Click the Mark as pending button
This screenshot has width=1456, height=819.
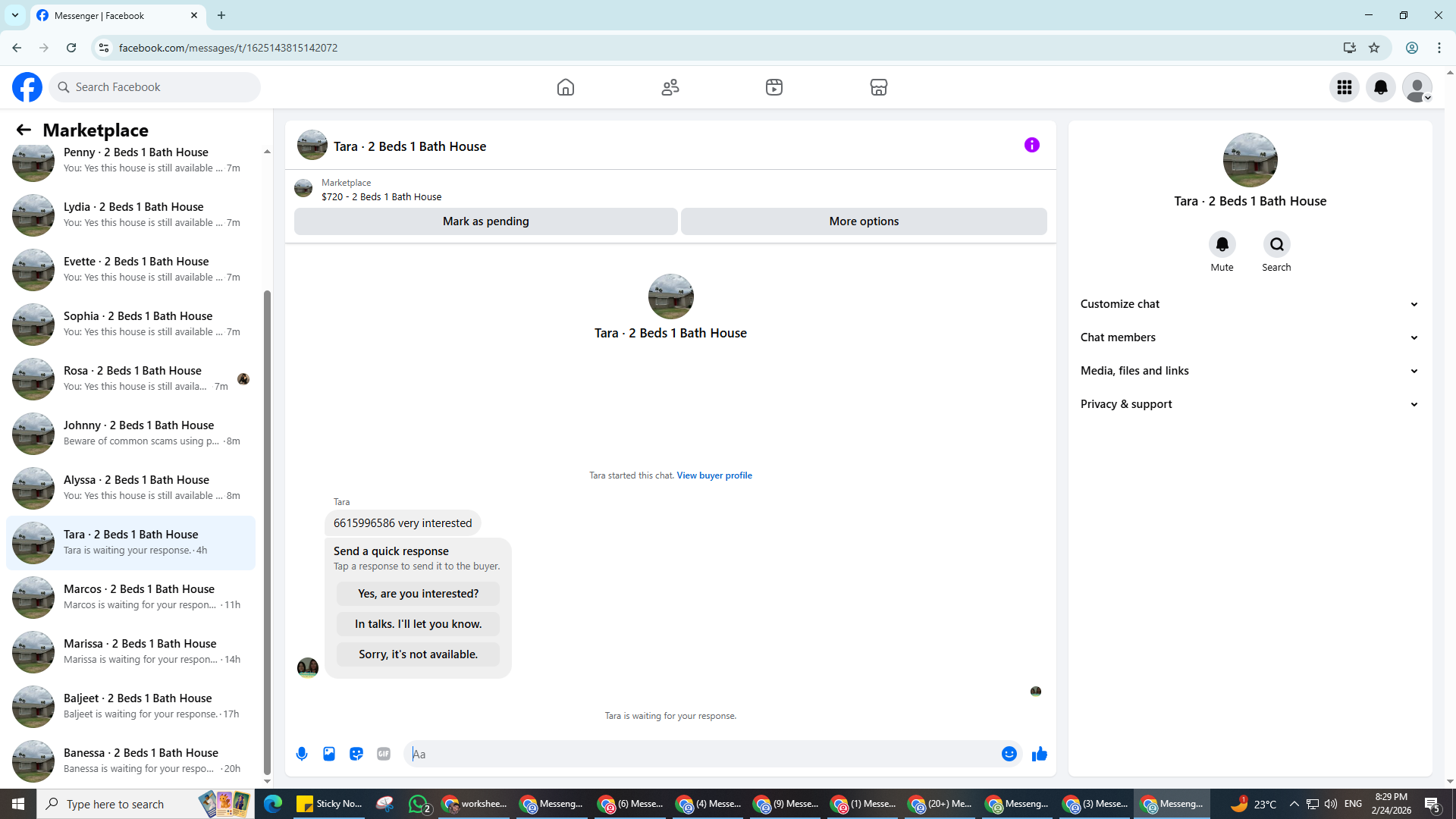485,221
